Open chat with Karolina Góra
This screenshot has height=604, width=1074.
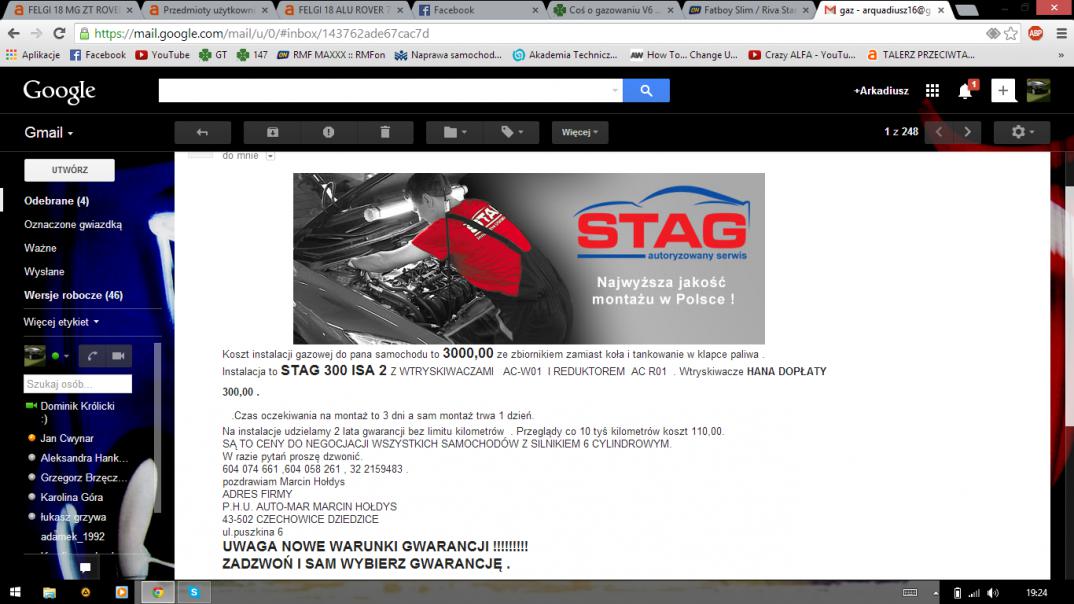click(71, 498)
